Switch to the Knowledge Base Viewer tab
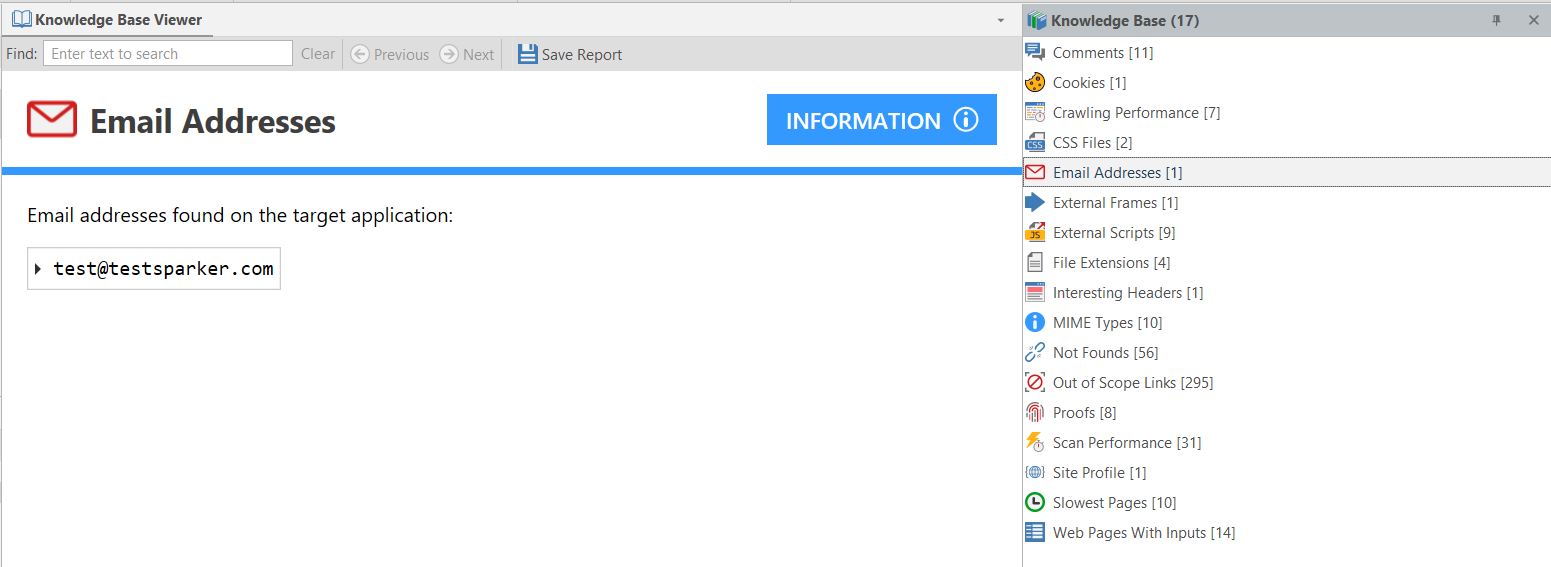The height and width of the screenshot is (567, 1551). (108, 20)
